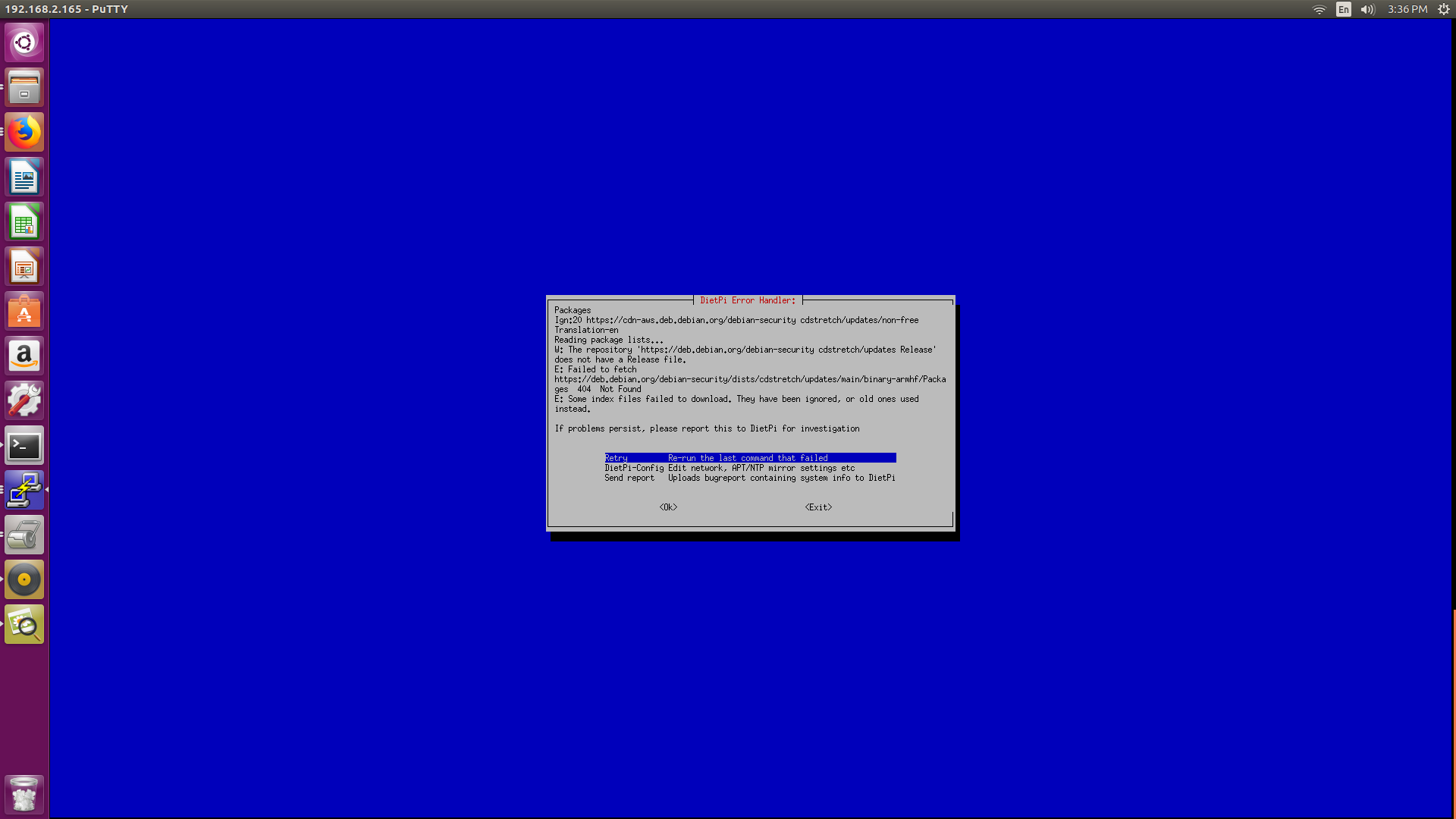
Task: Select the DietPi-Config menu entry
Action: tap(730, 468)
